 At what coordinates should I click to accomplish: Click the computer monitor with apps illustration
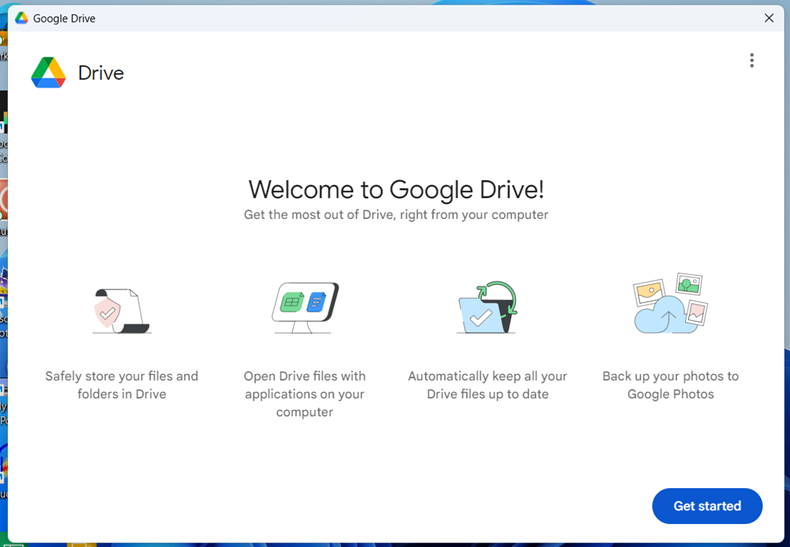[305, 307]
